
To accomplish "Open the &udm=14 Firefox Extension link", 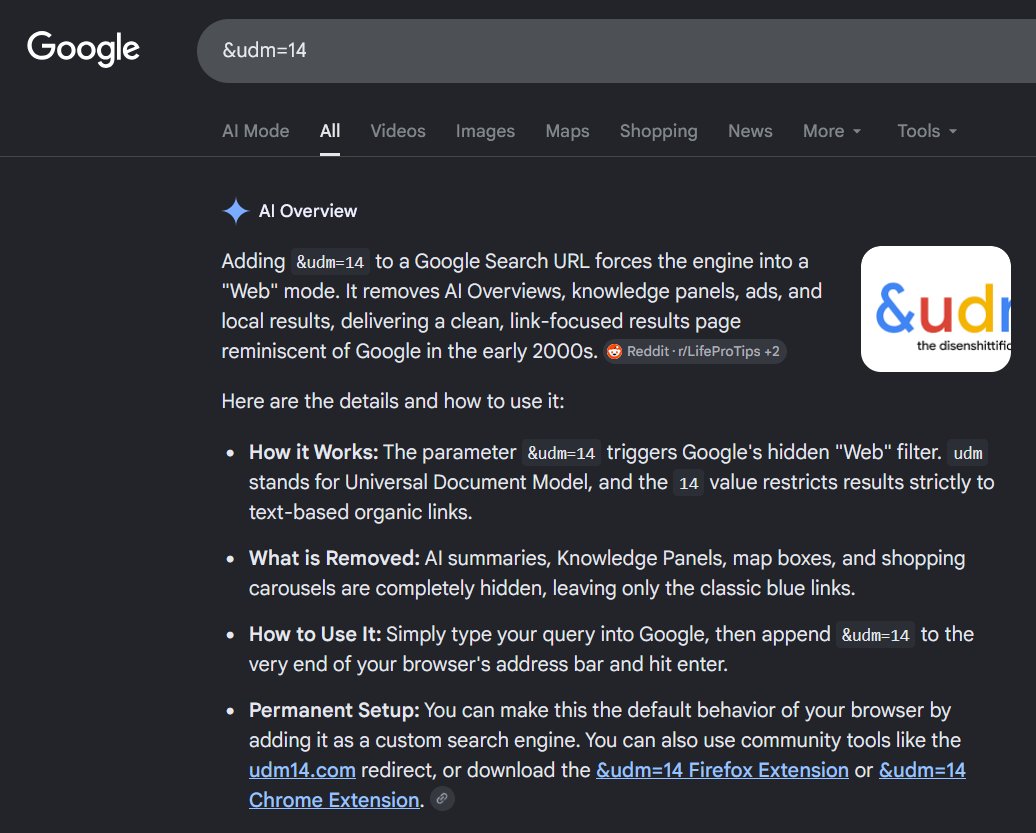I will [722, 770].
